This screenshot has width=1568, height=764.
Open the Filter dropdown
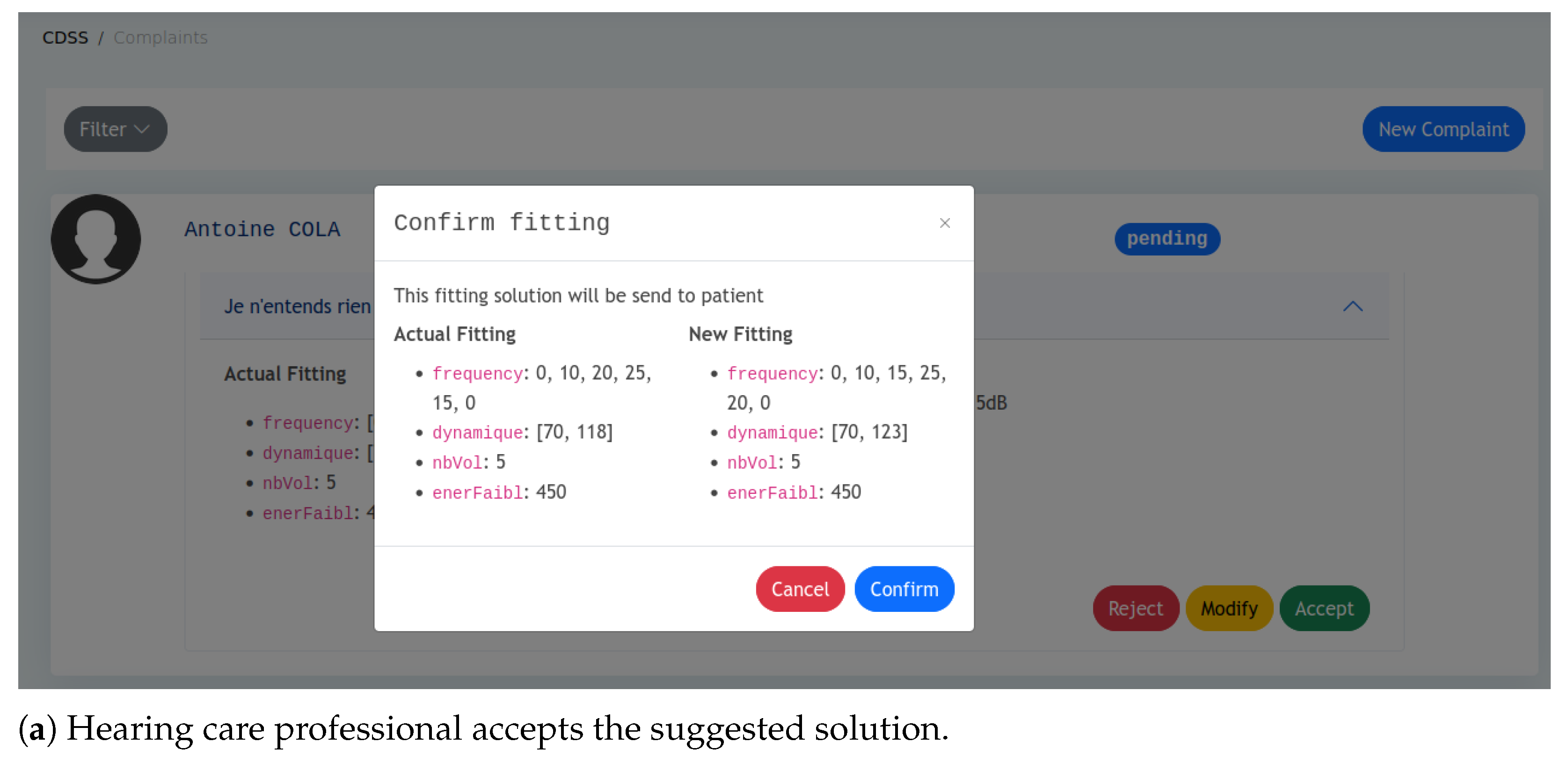point(115,129)
